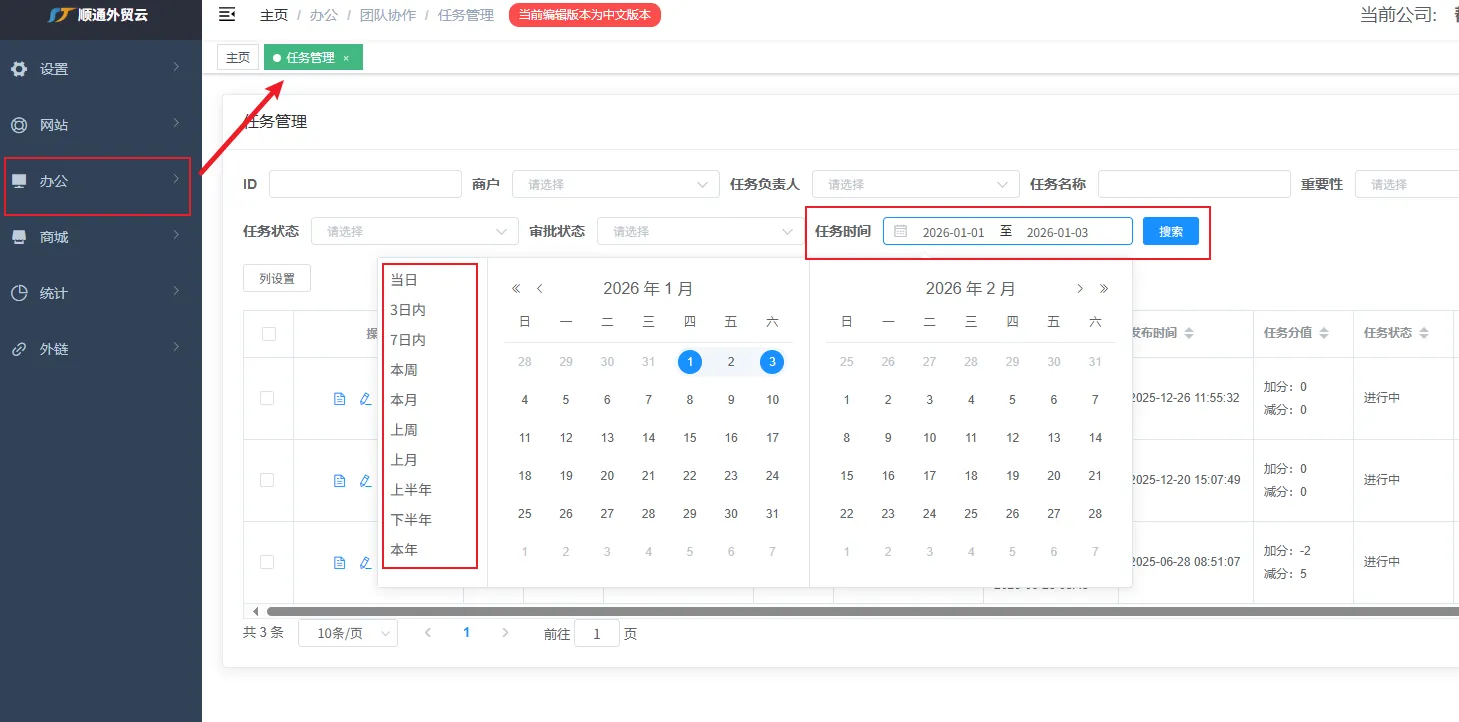Screen dimensions: 1459x722
Task: Click the previous year double-arrow icon
Action: [516, 289]
